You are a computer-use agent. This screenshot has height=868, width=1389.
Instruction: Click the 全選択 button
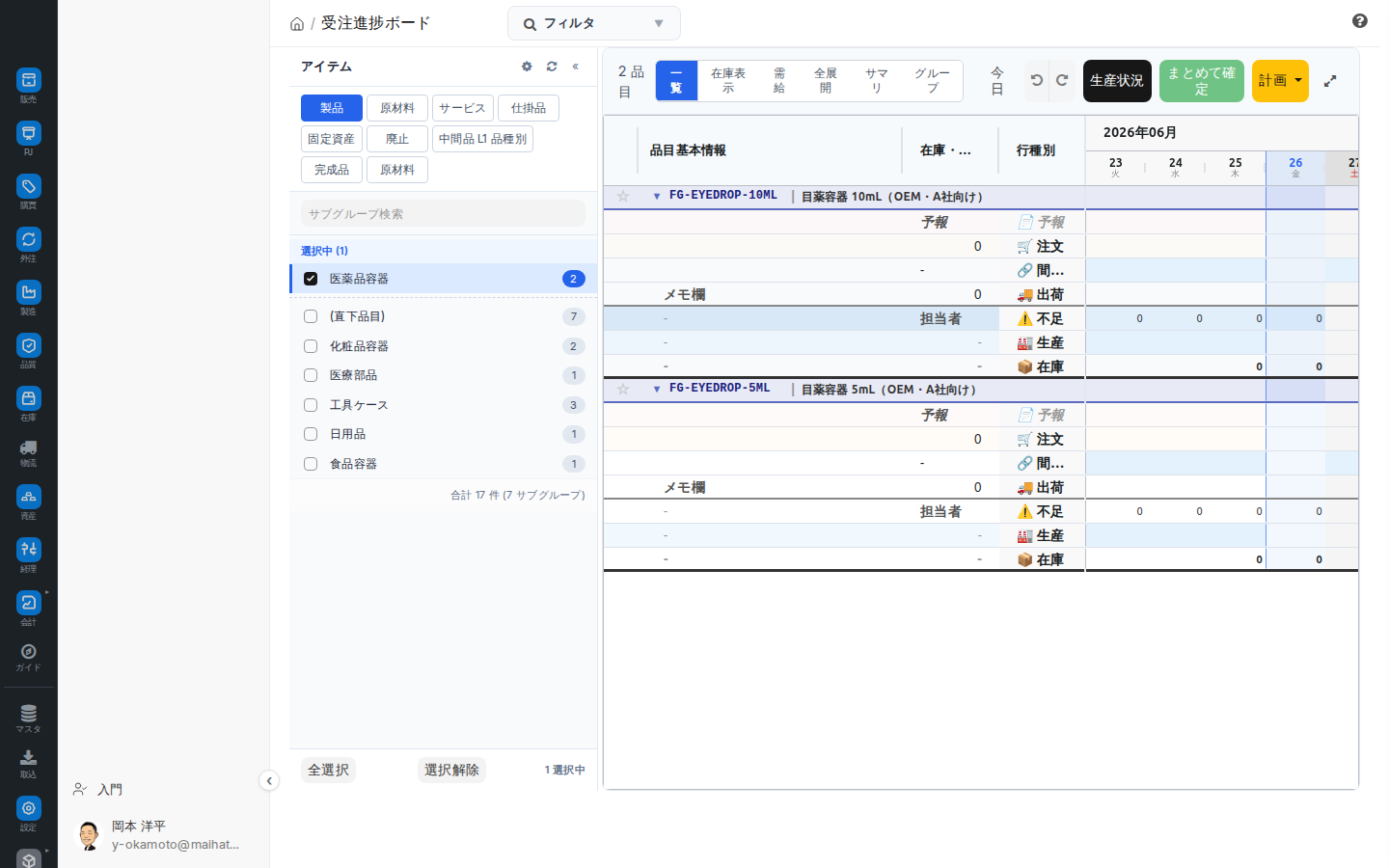click(328, 770)
